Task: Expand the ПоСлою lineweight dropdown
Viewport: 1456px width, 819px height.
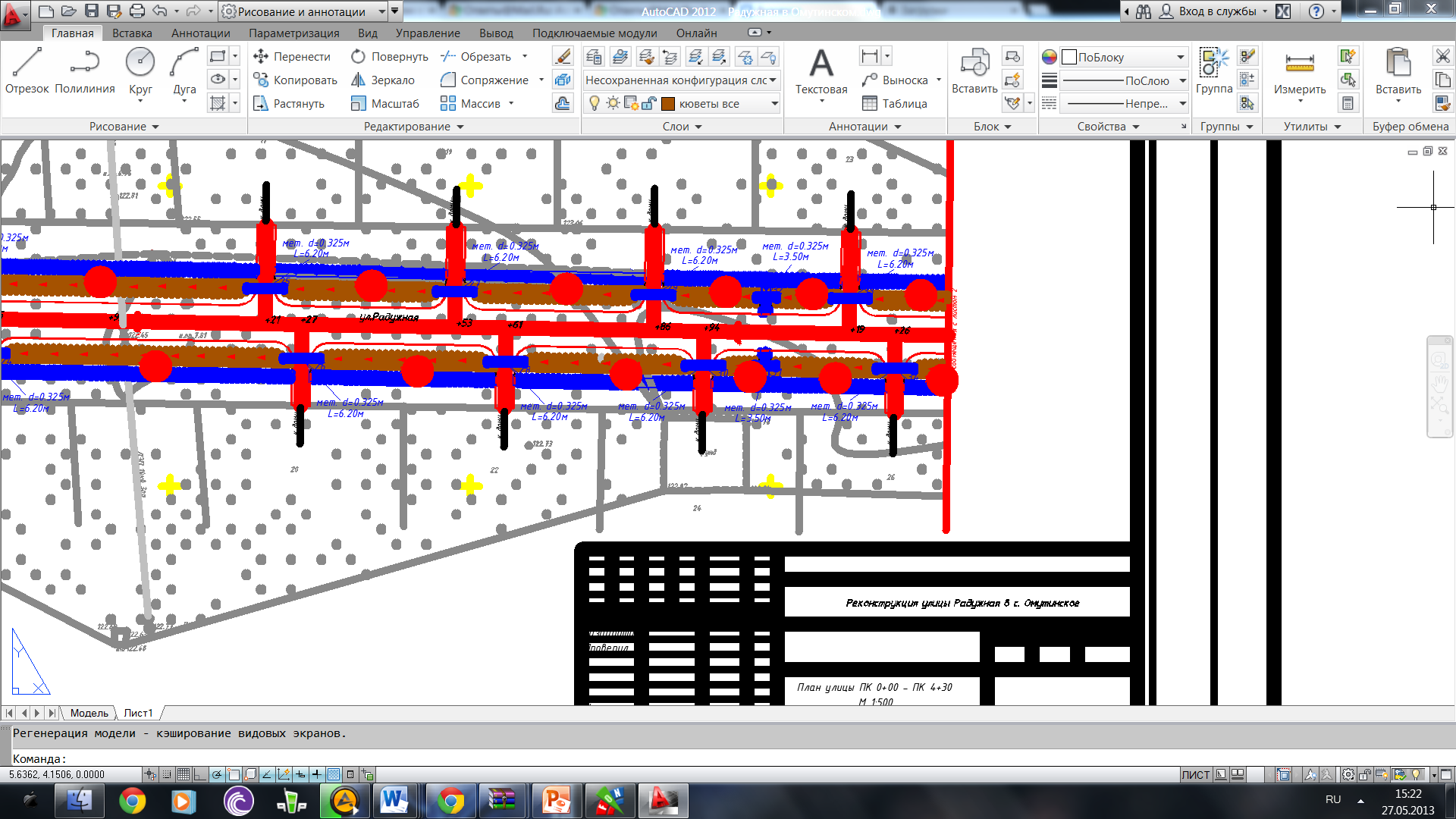Action: [1182, 80]
